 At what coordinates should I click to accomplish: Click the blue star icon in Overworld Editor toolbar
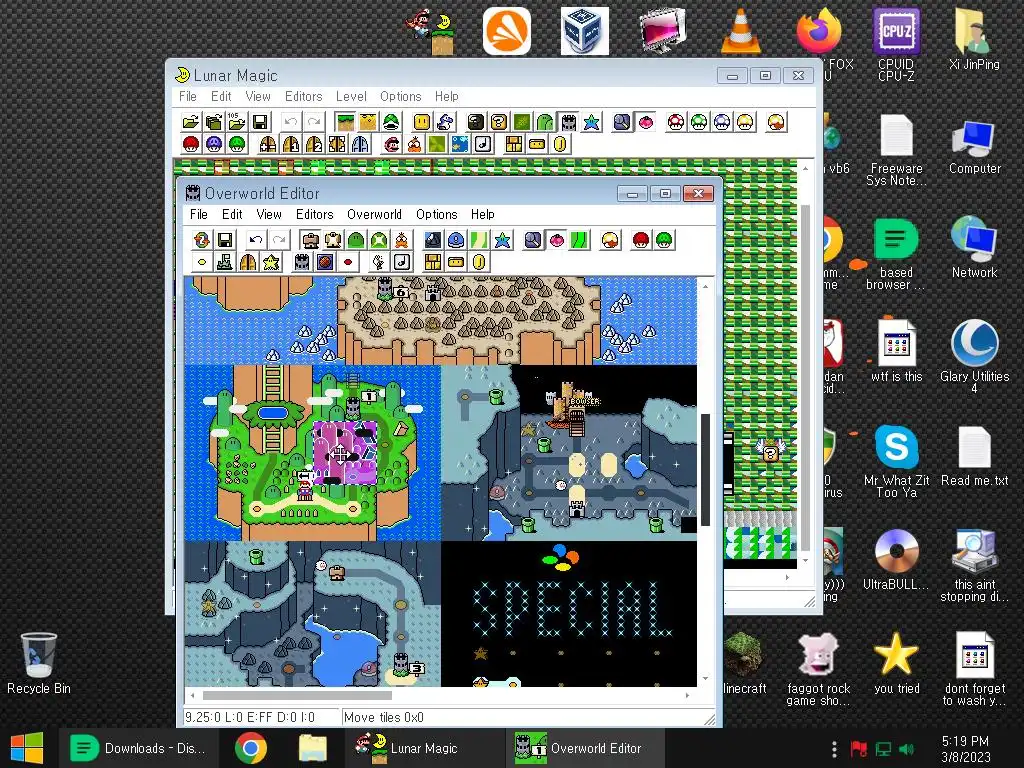tap(502, 240)
